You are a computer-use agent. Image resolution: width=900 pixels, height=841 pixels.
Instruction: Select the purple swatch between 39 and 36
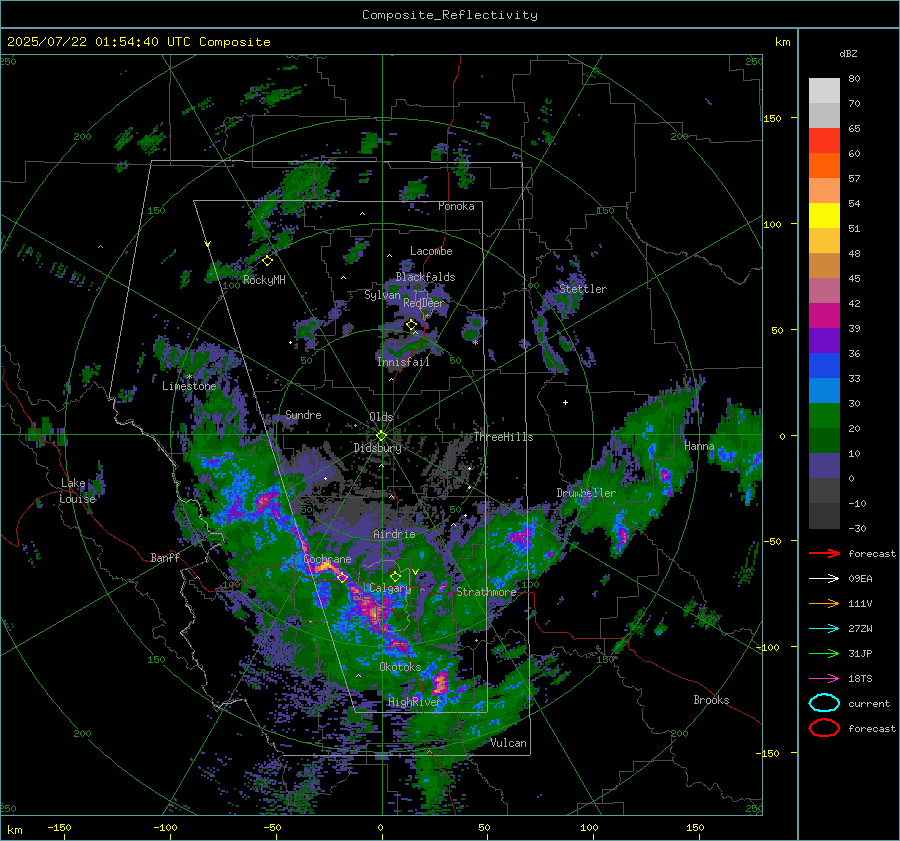824,340
